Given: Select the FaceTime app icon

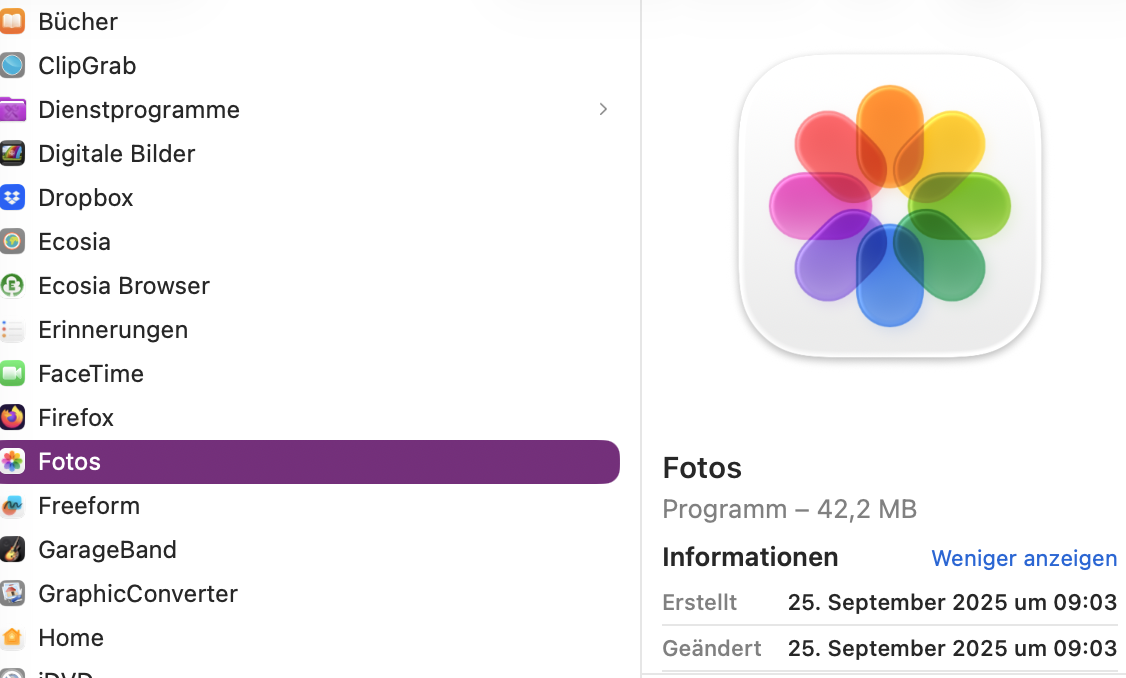Looking at the screenshot, I should click(12, 373).
